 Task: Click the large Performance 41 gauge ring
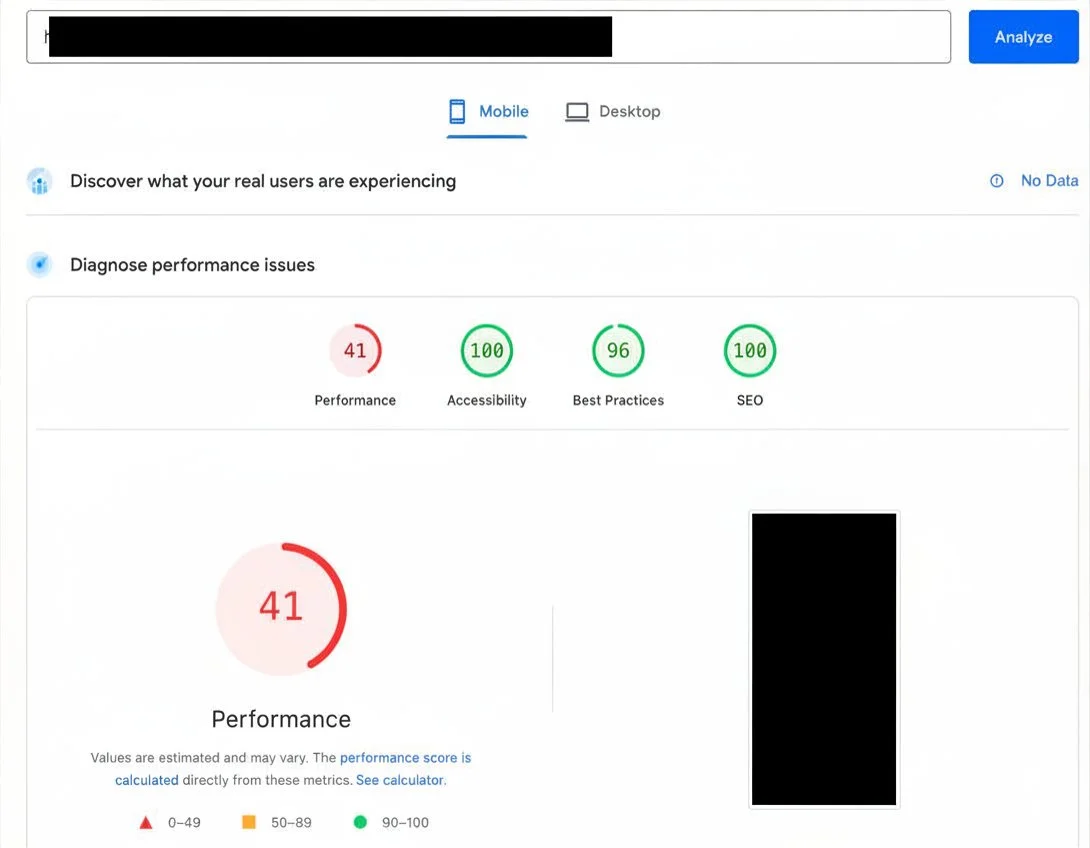click(x=281, y=608)
